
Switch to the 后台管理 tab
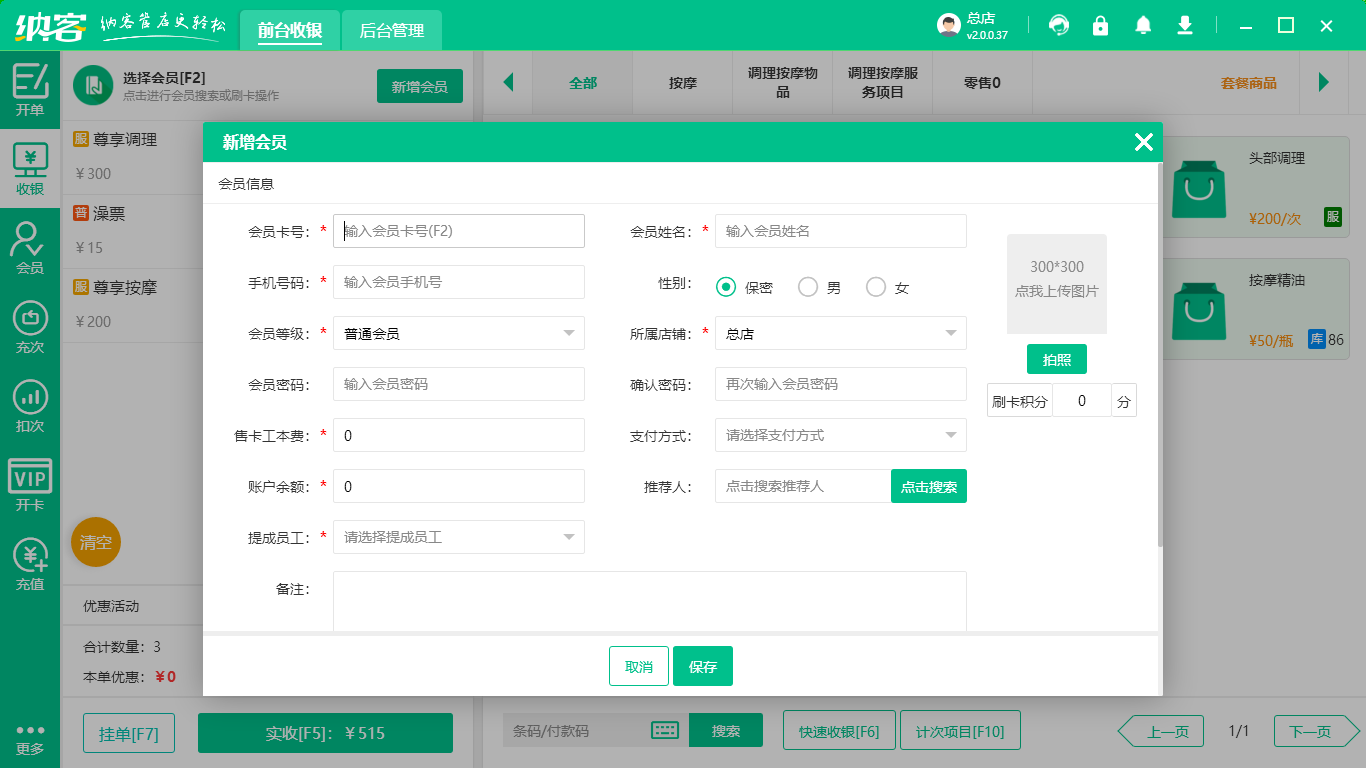[x=390, y=31]
